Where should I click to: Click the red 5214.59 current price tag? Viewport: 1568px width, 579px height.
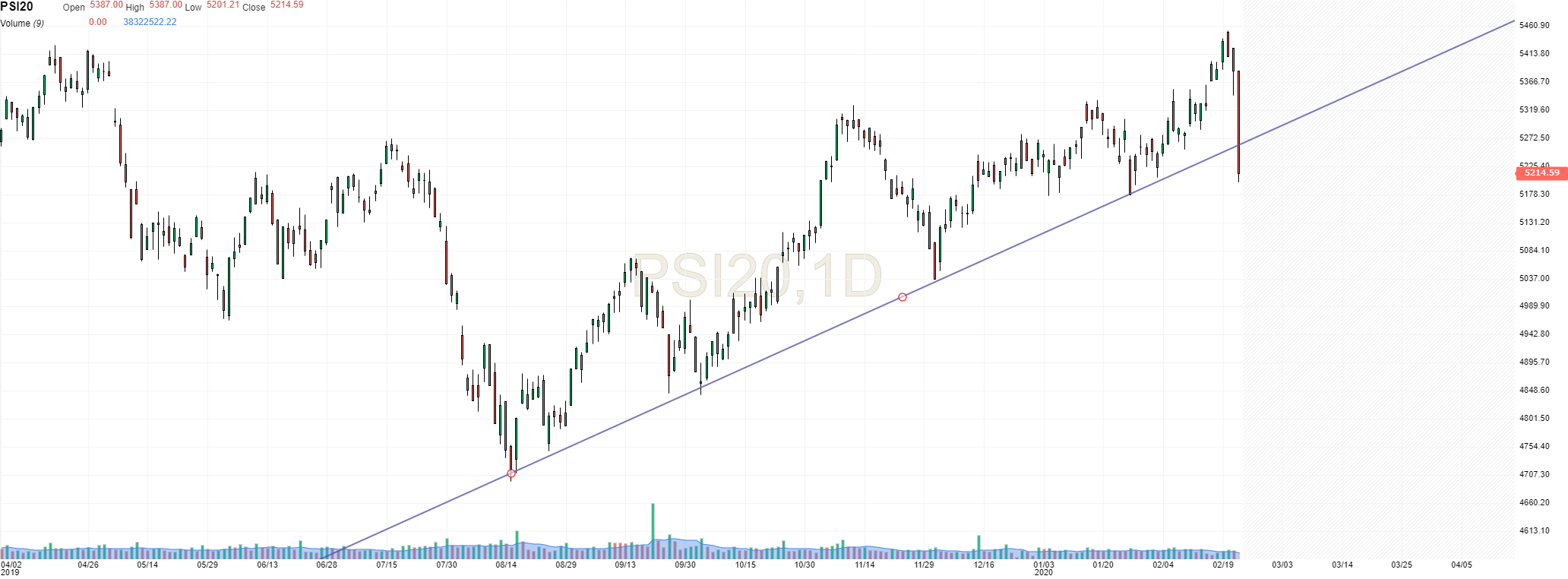tap(1541, 173)
